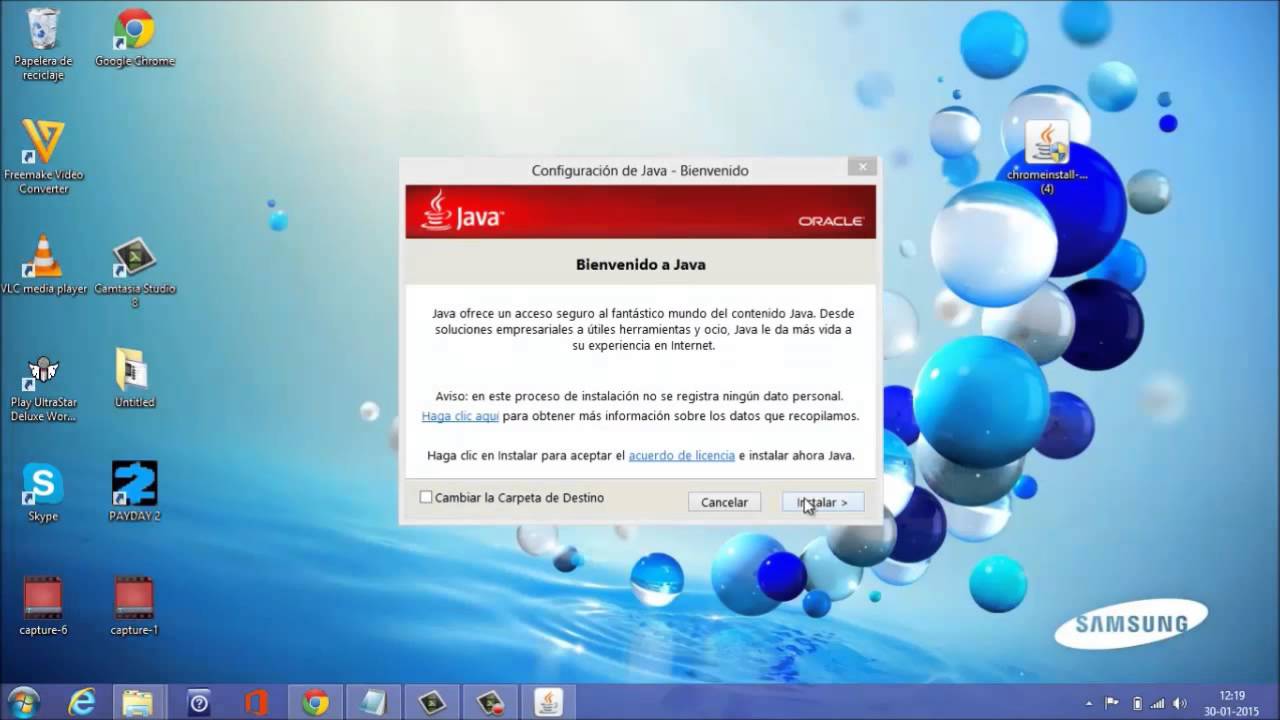Click the battery icon in system tray
This screenshot has height=720, width=1280.
pos(1136,703)
